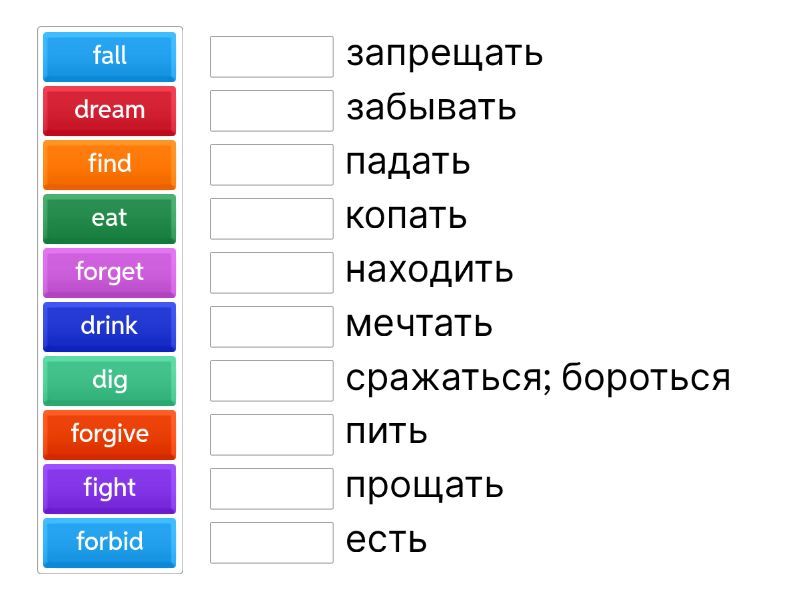Pick the purple 'fight' word tile
Image resolution: width=800 pixels, height=600 pixels.
pyautogui.click(x=109, y=488)
